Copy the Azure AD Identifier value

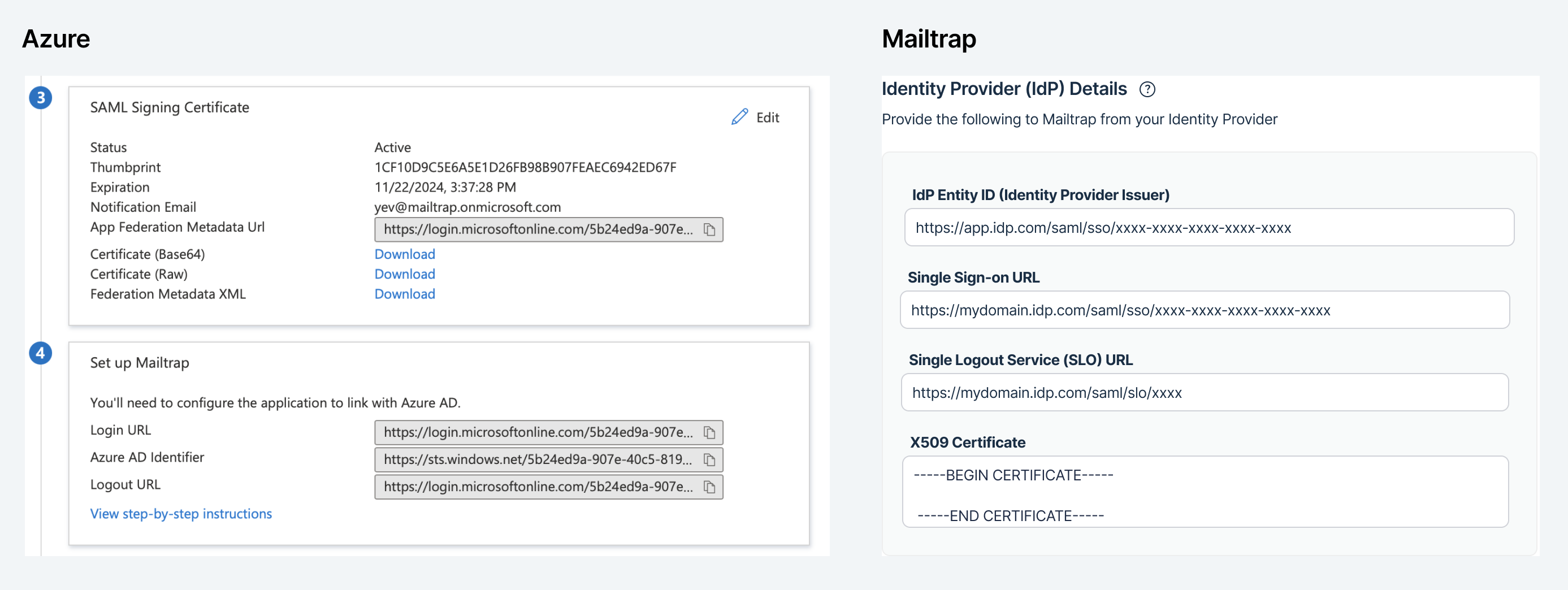click(709, 459)
